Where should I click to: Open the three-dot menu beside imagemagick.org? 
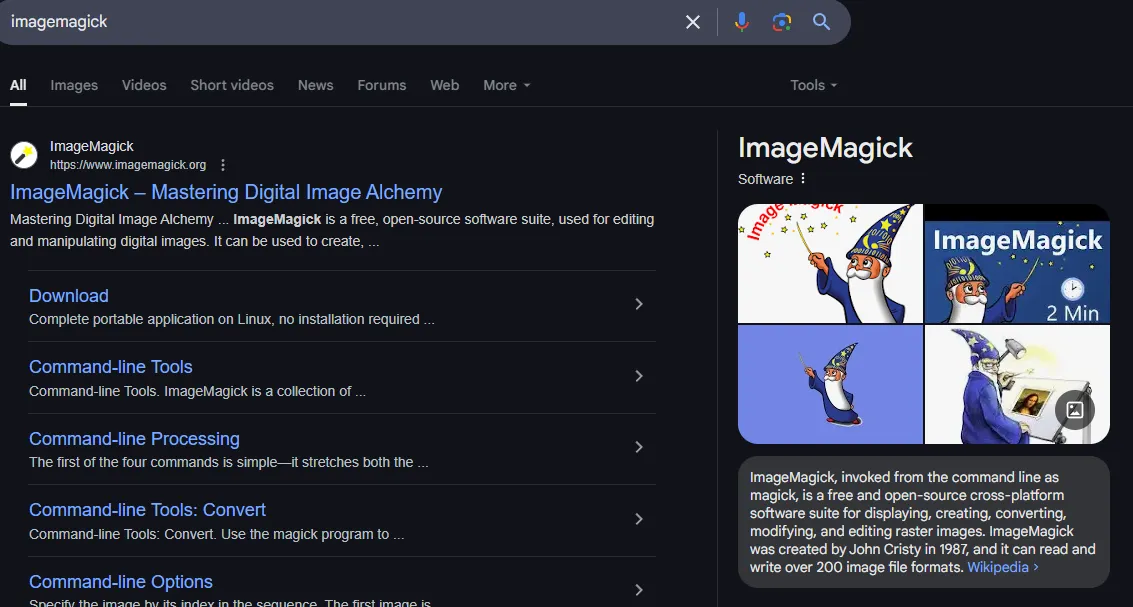coord(223,165)
